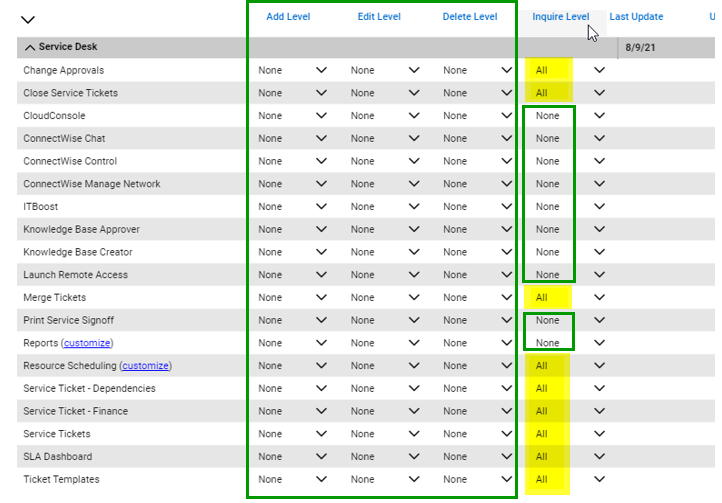Click the Edit Level column header
Screen dimensions: 722x503
(x=379, y=17)
